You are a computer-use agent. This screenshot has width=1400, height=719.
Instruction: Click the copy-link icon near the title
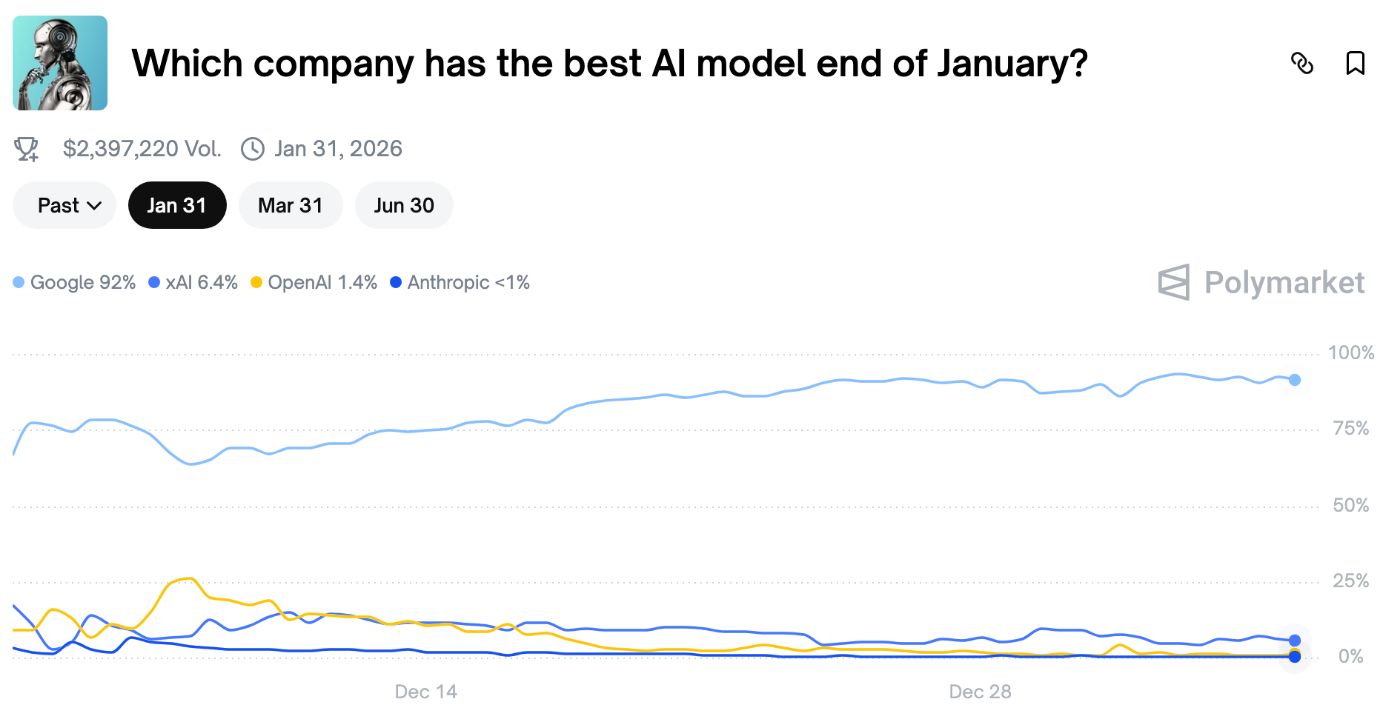click(x=1302, y=63)
